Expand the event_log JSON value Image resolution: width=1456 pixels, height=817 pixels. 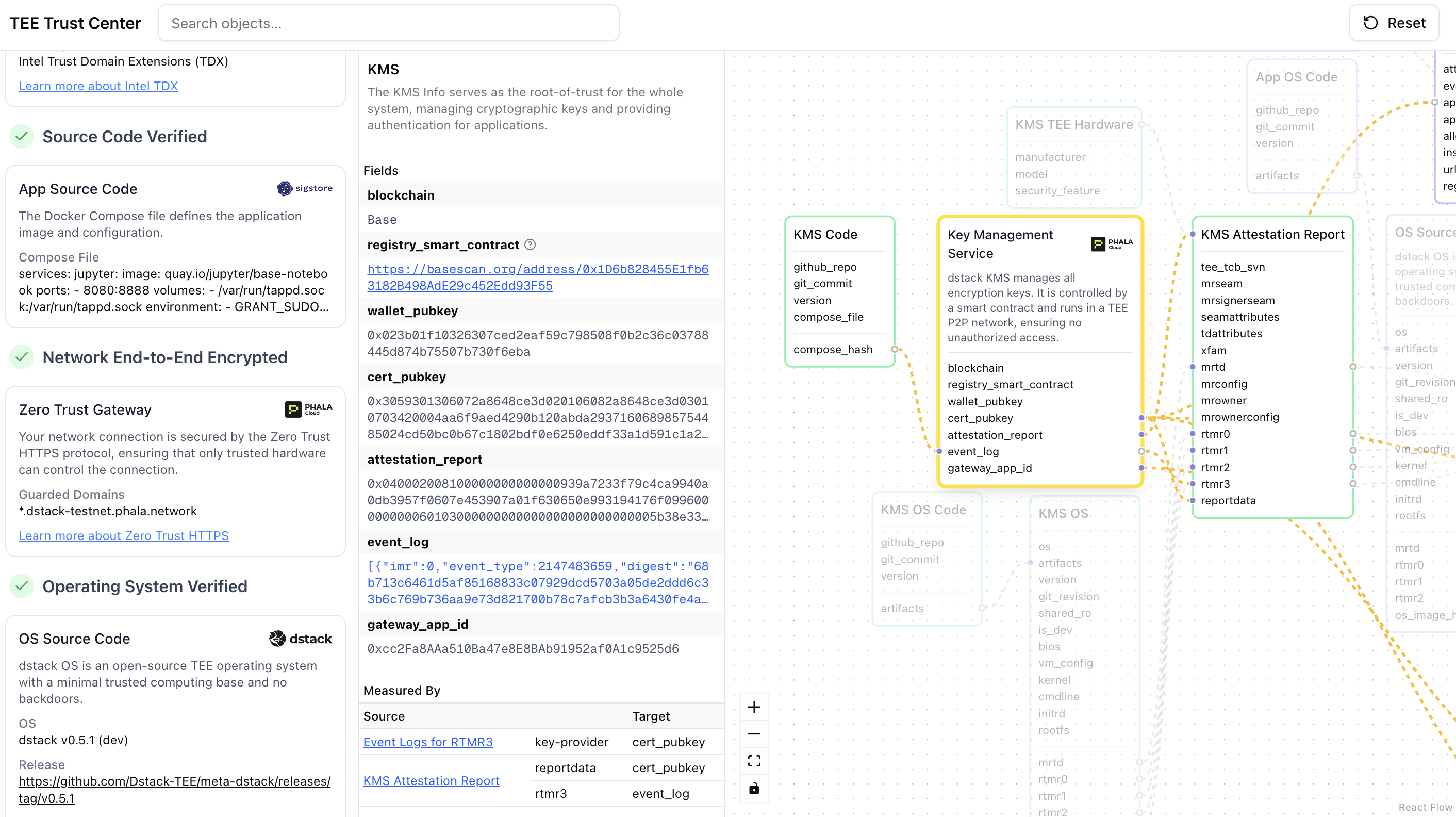pyautogui.click(x=538, y=582)
